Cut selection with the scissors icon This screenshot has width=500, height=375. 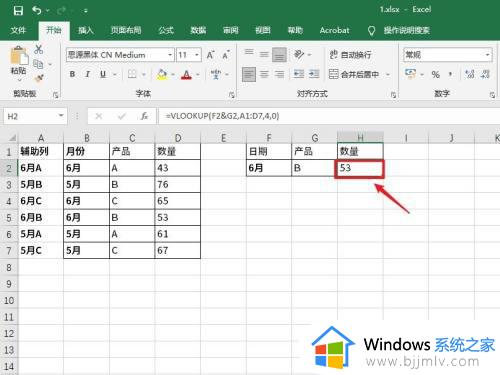[38, 50]
